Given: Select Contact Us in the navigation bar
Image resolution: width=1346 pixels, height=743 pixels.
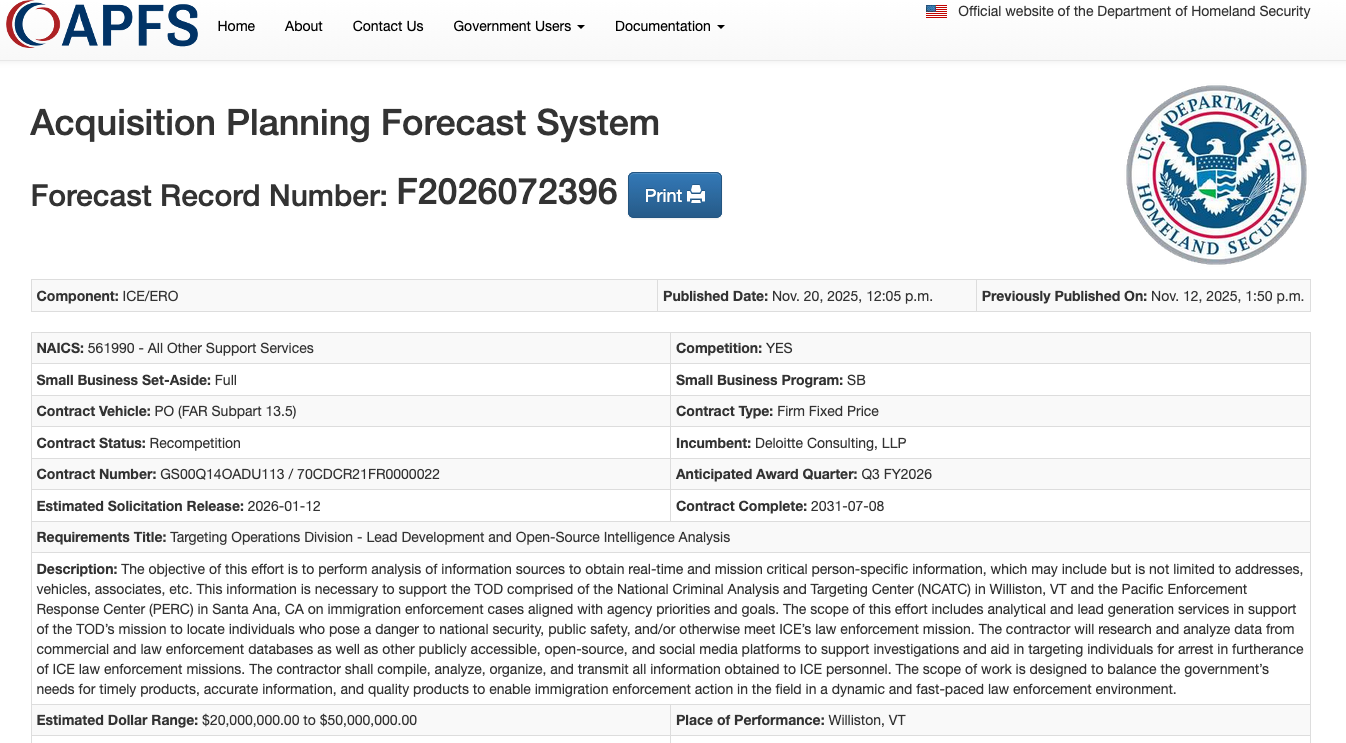Looking at the screenshot, I should pos(388,26).
